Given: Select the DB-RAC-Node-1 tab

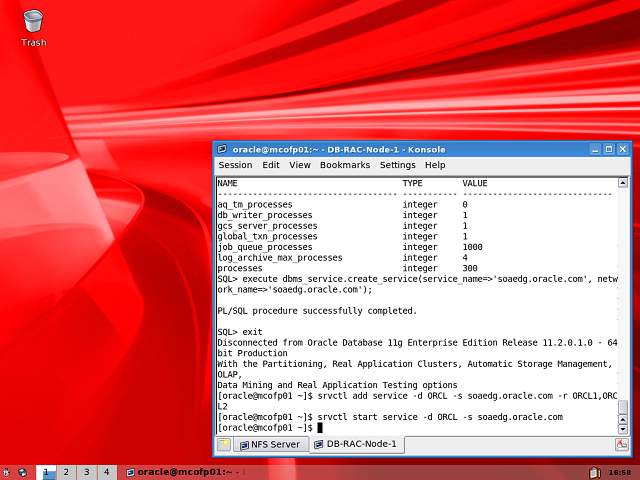Looking at the screenshot, I should (356, 444).
